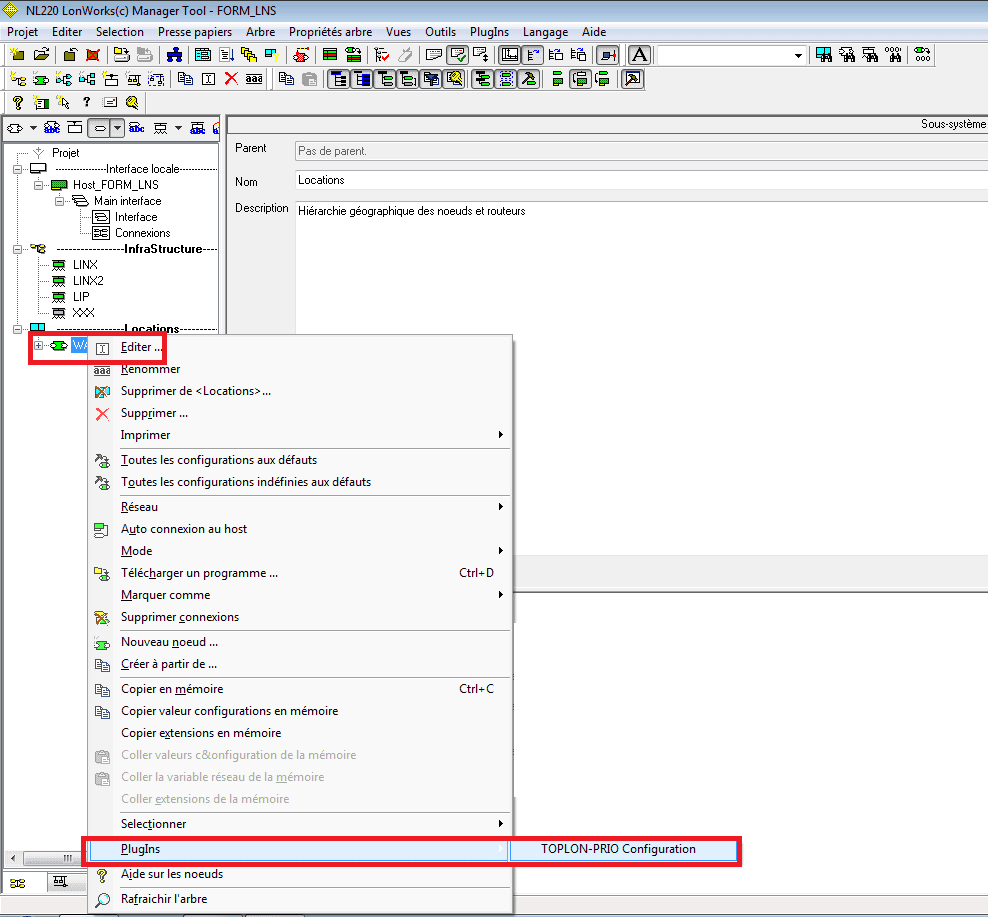Open the Outils menu
This screenshot has height=917, width=988.
click(440, 32)
